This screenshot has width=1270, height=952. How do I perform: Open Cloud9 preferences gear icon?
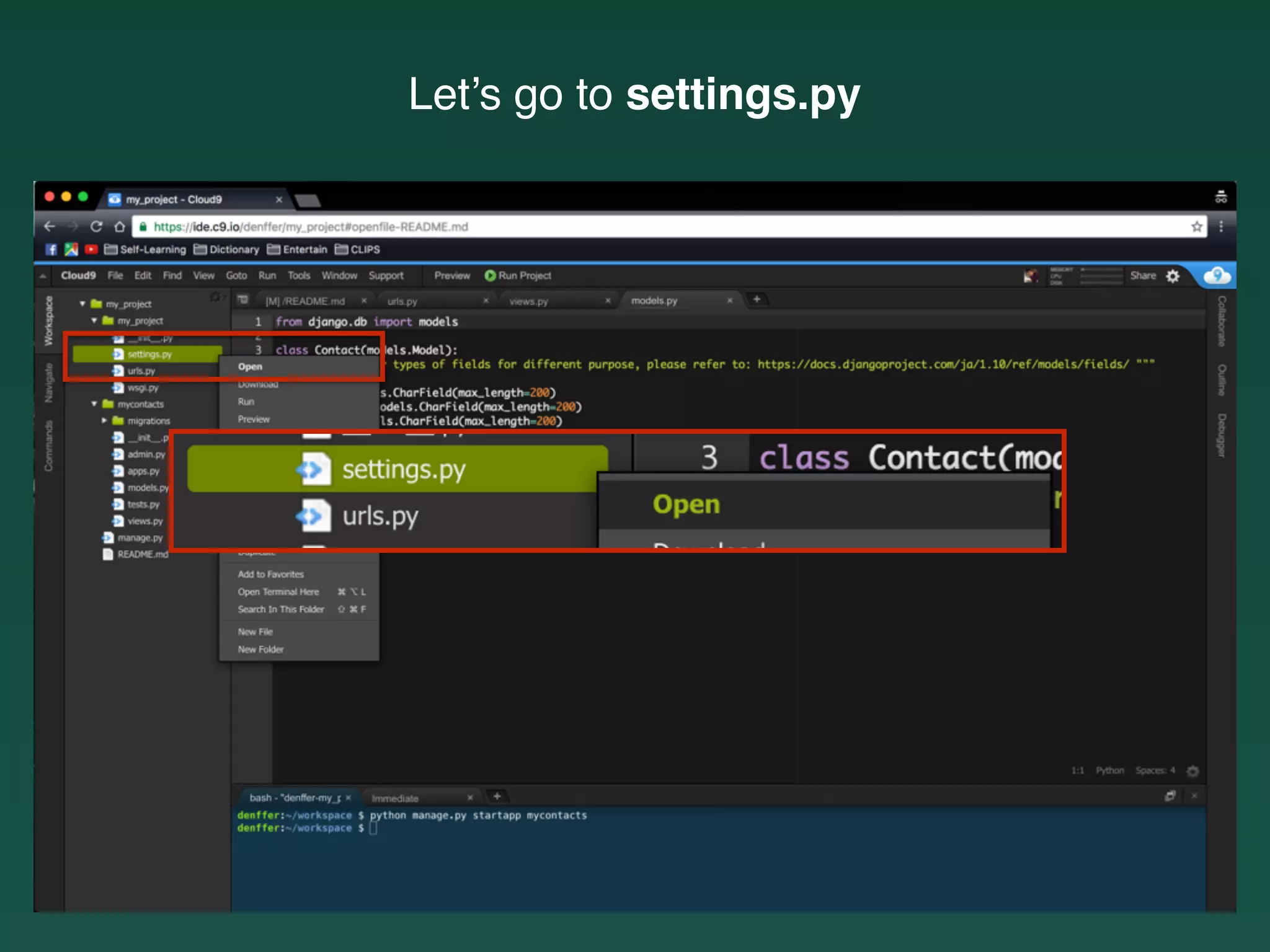pos(1173,276)
